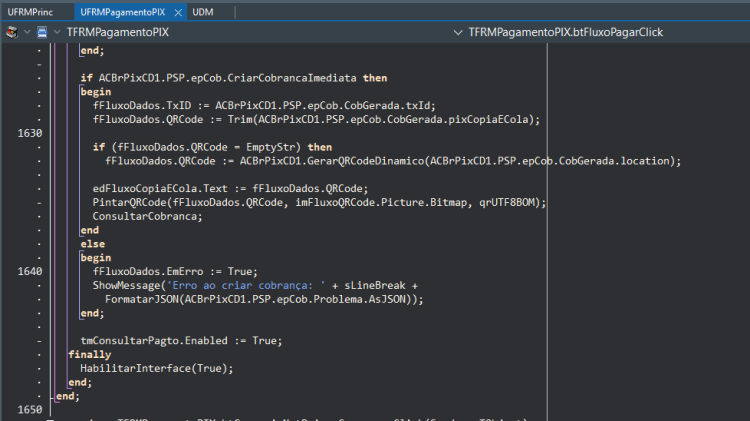Expand the chevron before the TFRMPagamentoPIX class name
The width and height of the screenshot is (750, 421).
click(x=57, y=32)
